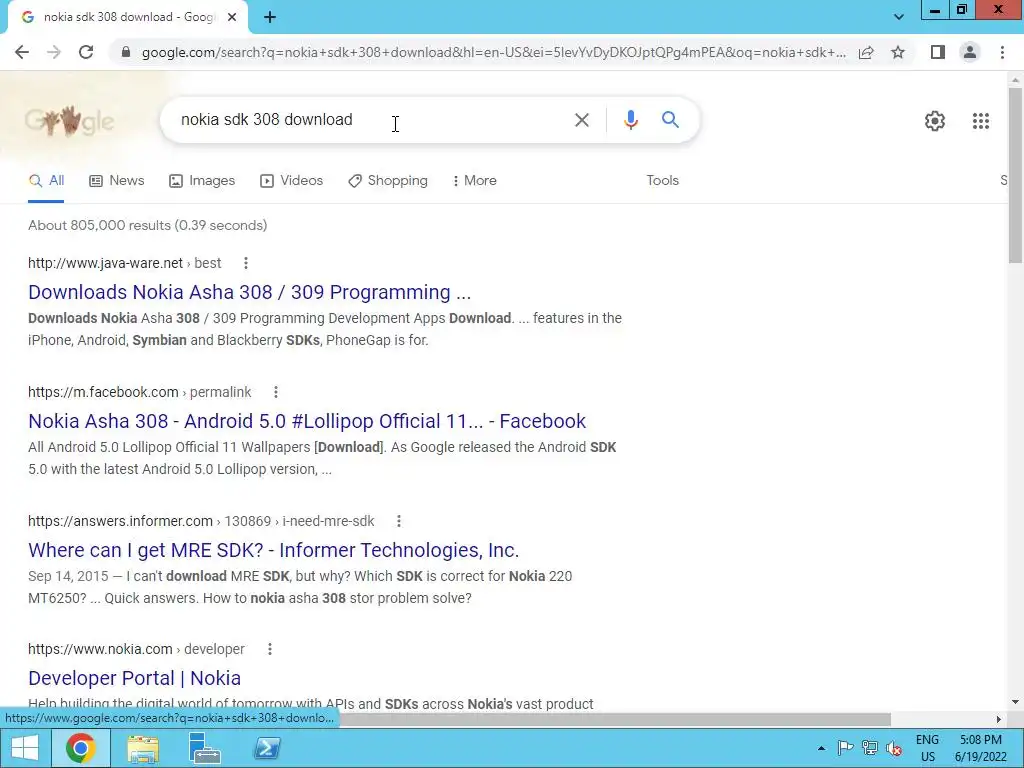Screen dimensions: 1024x768
Task: Click the browser forward arrow
Action: pos(54,52)
